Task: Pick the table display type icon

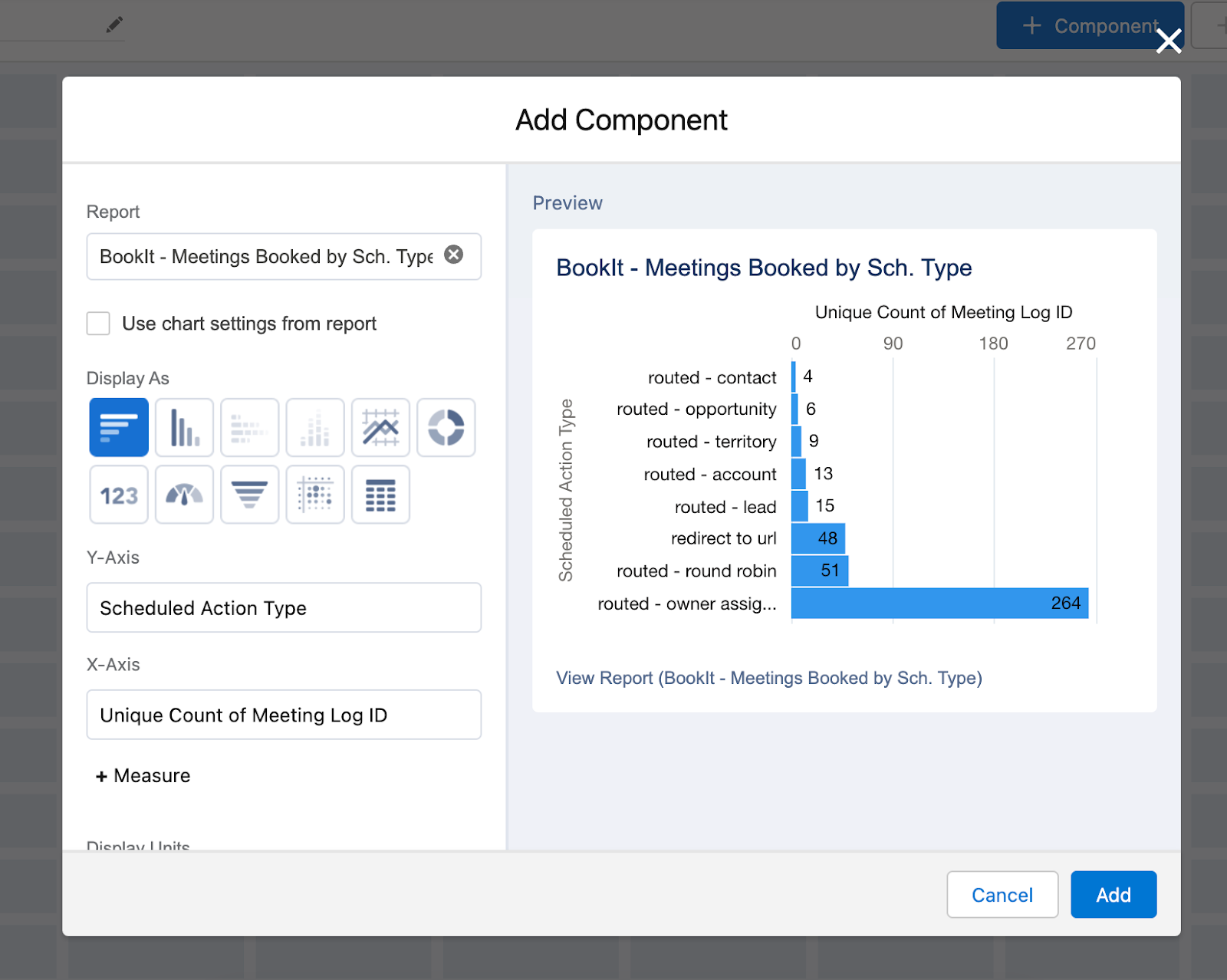Action: [380, 495]
